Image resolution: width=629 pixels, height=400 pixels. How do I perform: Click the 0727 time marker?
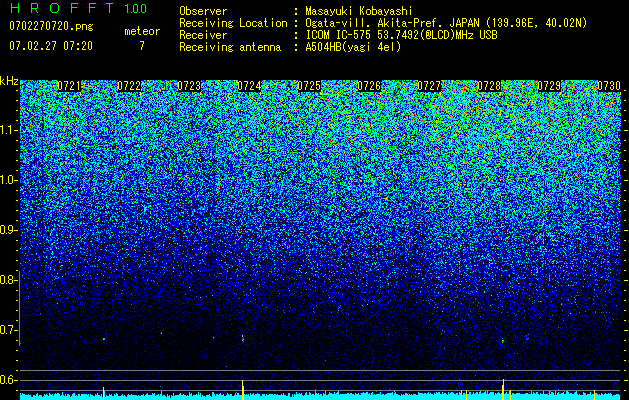point(429,86)
